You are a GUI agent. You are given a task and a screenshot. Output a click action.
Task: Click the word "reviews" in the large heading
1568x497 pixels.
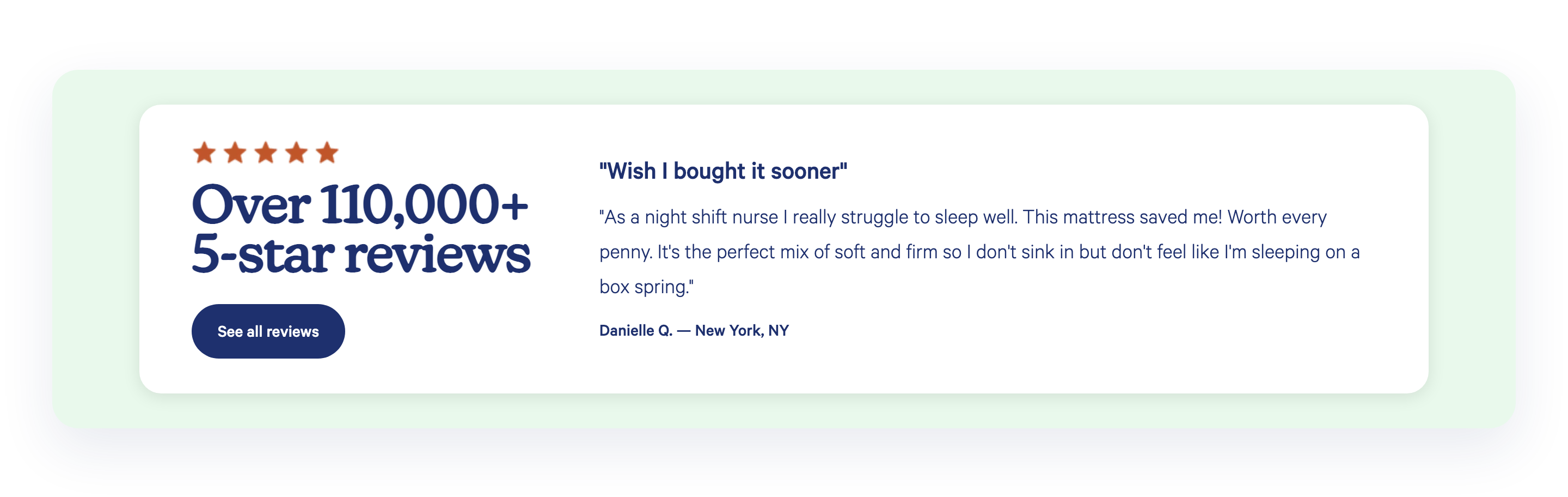click(438, 256)
